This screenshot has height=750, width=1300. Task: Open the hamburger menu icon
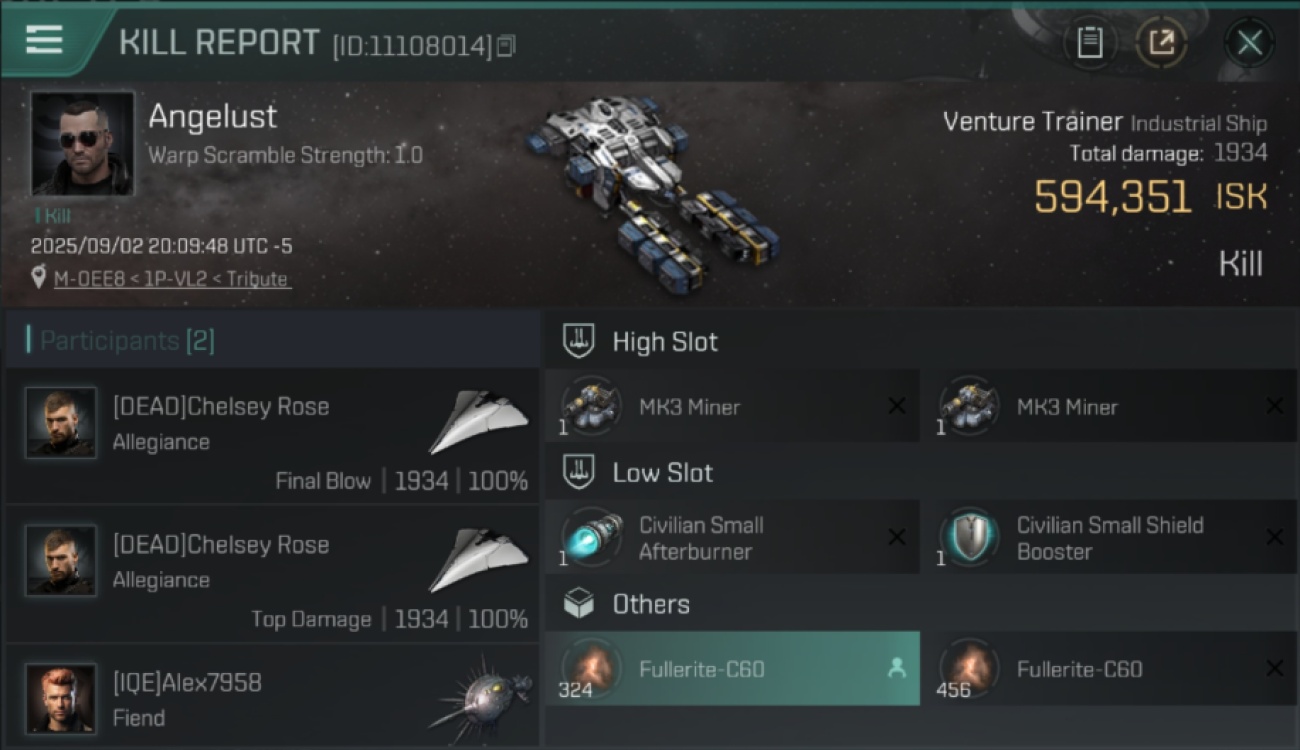click(x=44, y=41)
